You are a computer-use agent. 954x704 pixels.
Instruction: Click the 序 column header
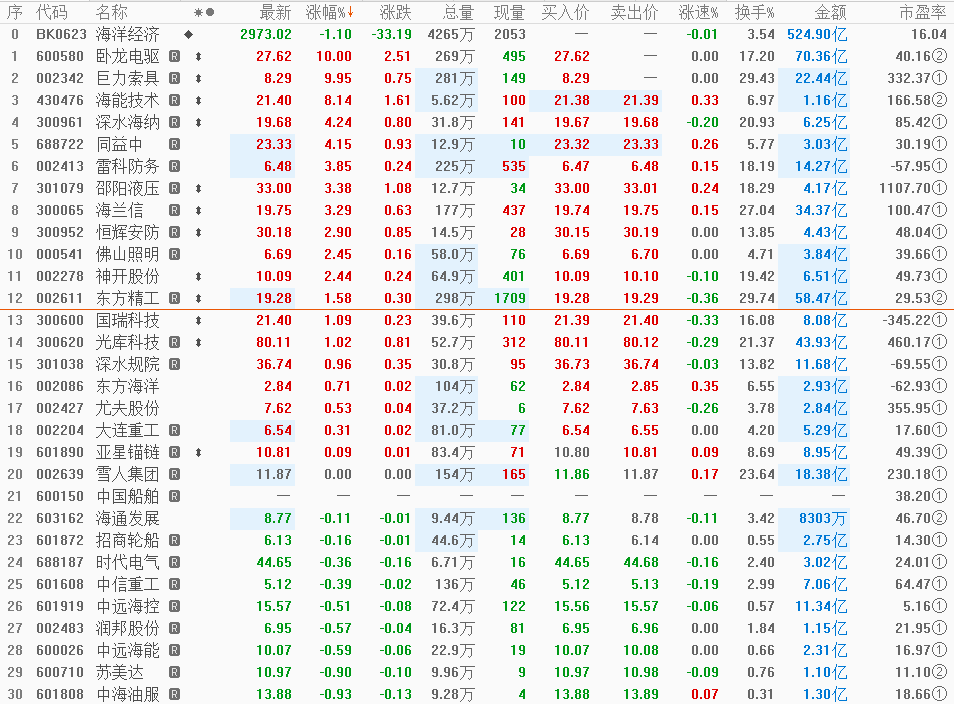[x=15, y=12]
